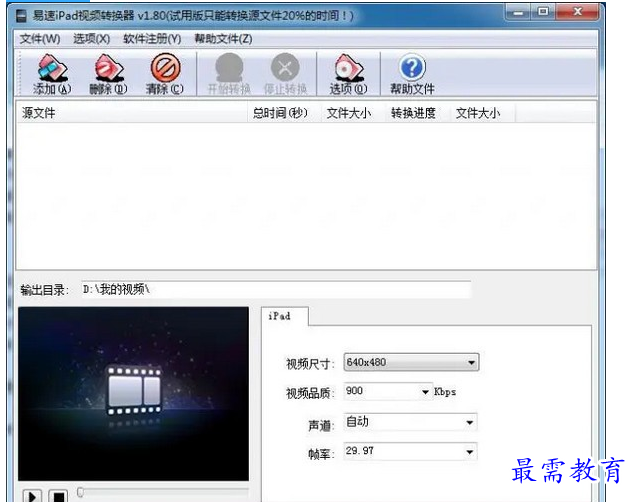Expand the audio channel (声道) dropdown

[470, 423]
